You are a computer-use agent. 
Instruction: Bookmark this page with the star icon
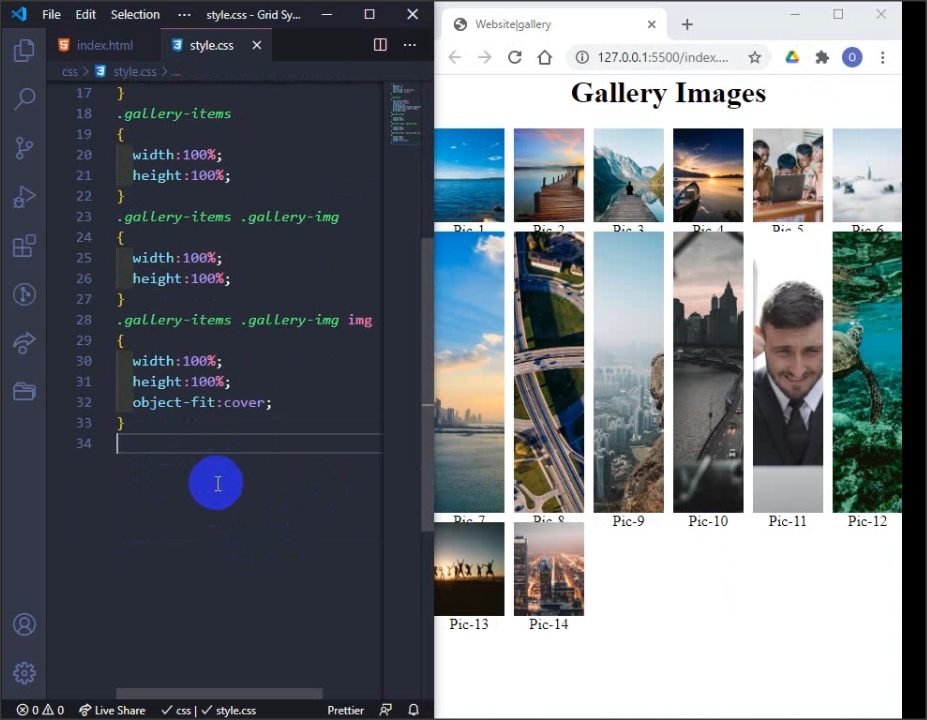[x=755, y=58]
